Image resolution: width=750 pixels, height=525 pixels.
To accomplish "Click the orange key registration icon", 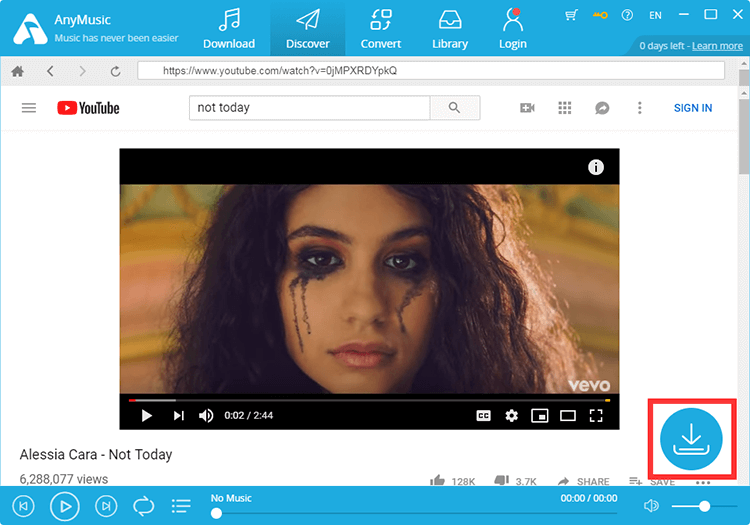I will [x=600, y=15].
